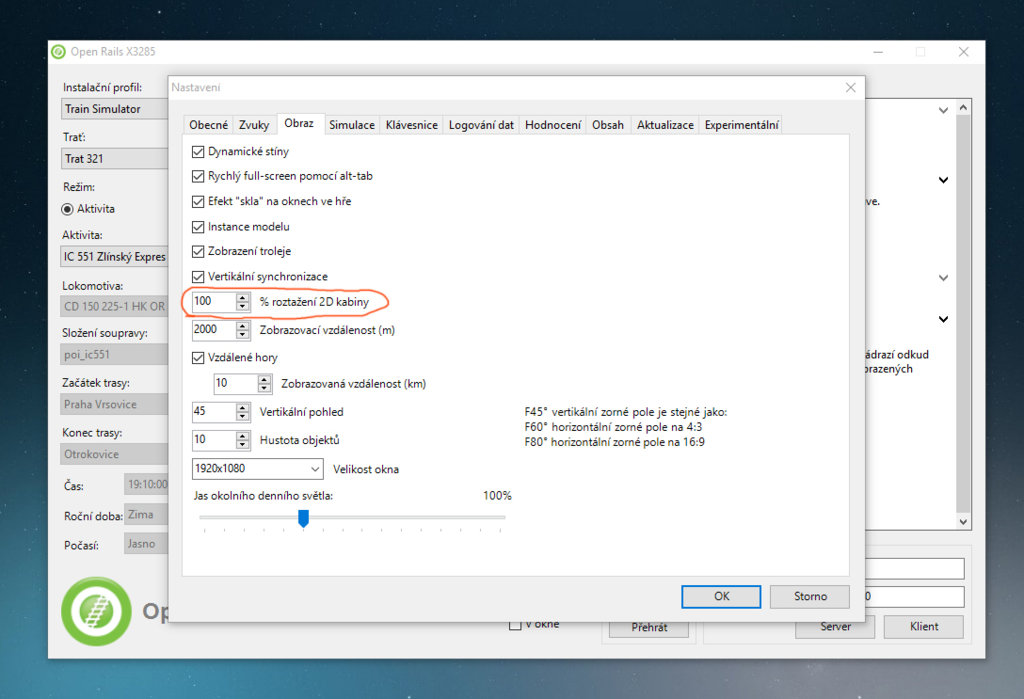The image size is (1024, 699).
Task: Click the Zobrazovací vzdálenost (m) field
Action: click(x=213, y=330)
